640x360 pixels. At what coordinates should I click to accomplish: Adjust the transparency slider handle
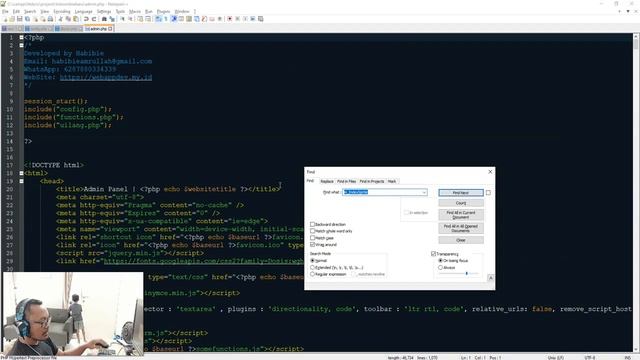click(467, 273)
